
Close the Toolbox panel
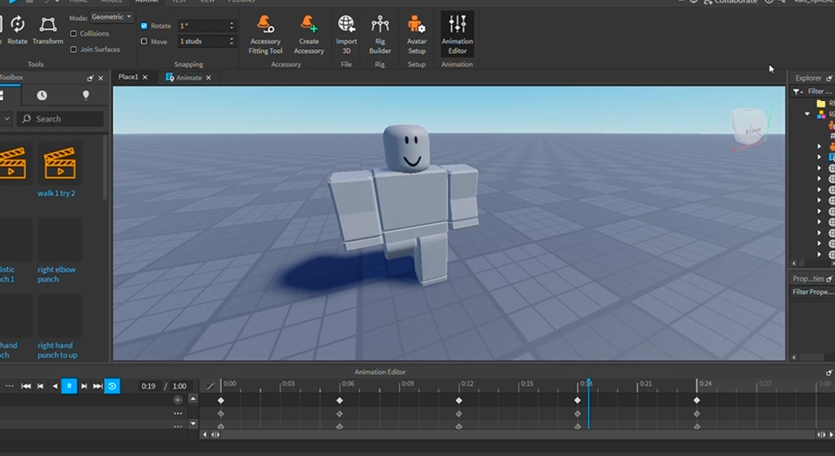[101, 78]
